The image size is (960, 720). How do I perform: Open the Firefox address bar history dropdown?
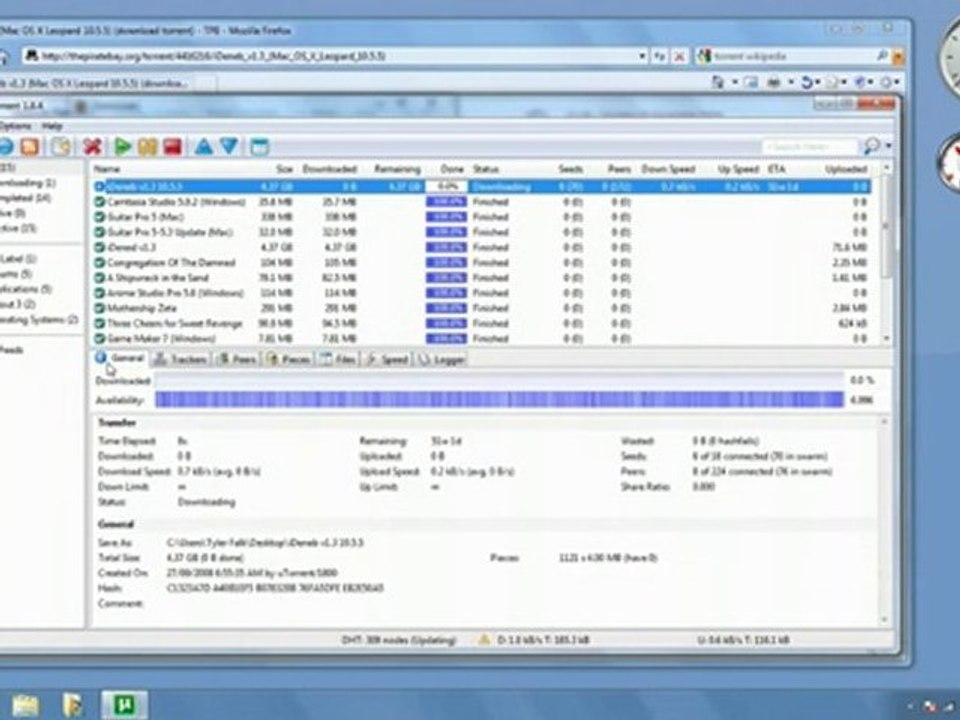(642, 56)
